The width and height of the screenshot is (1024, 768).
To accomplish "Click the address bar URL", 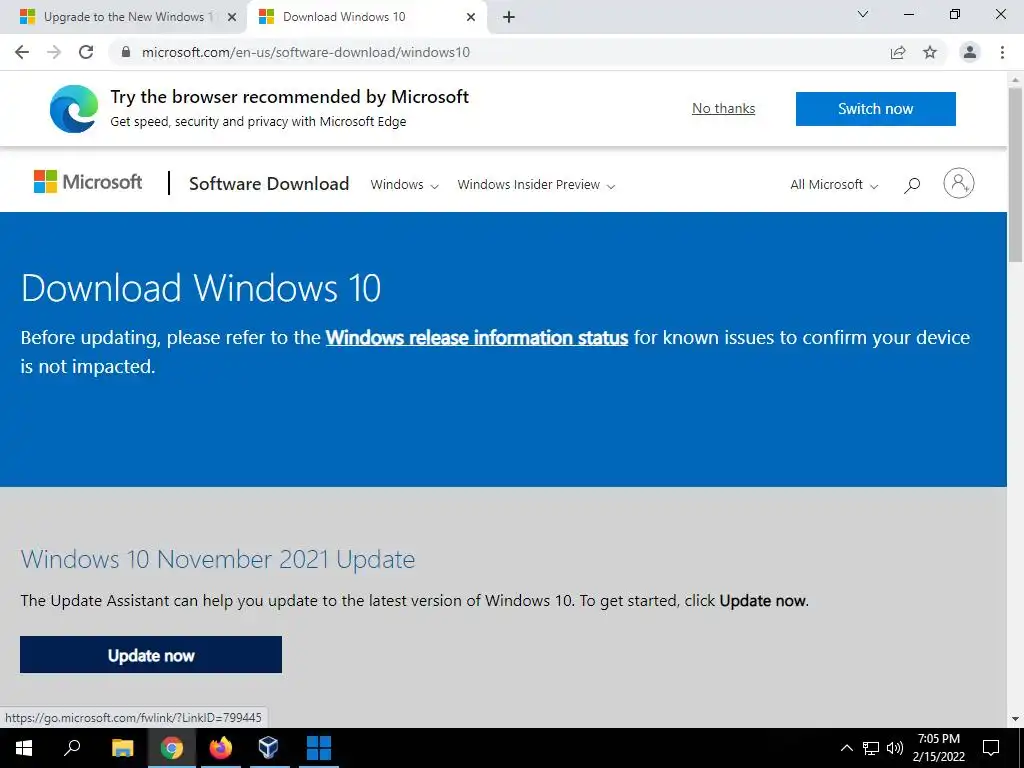I will pyautogui.click(x=306, y=52).
